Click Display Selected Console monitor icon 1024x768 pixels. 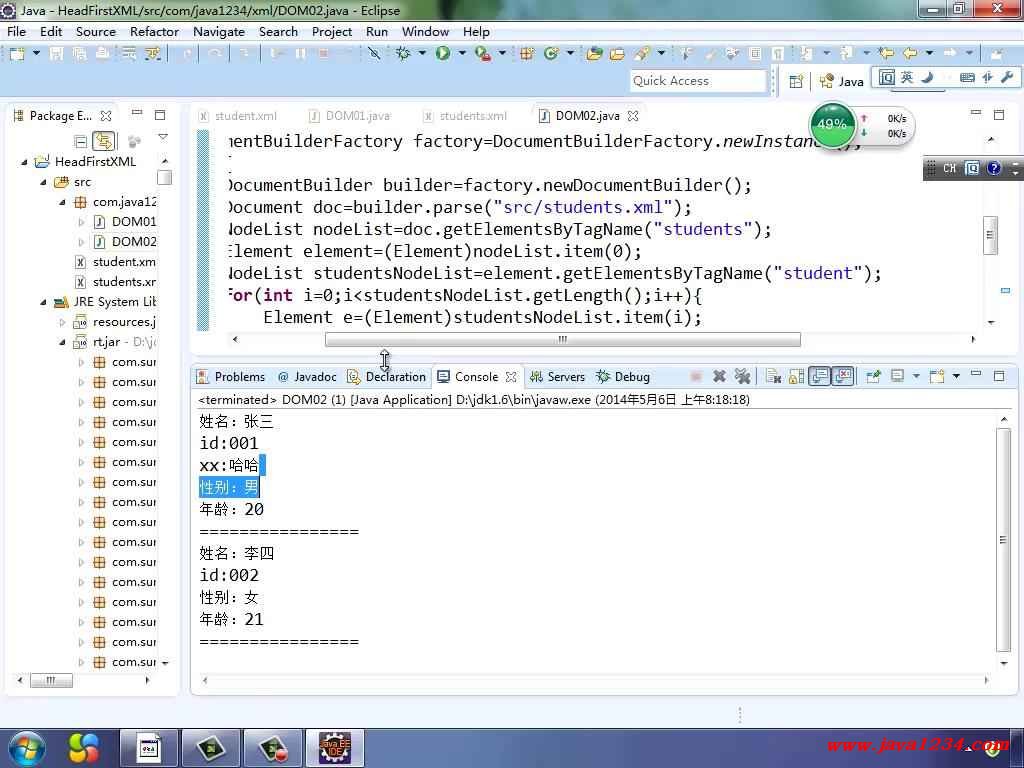(x=898, y=376)
